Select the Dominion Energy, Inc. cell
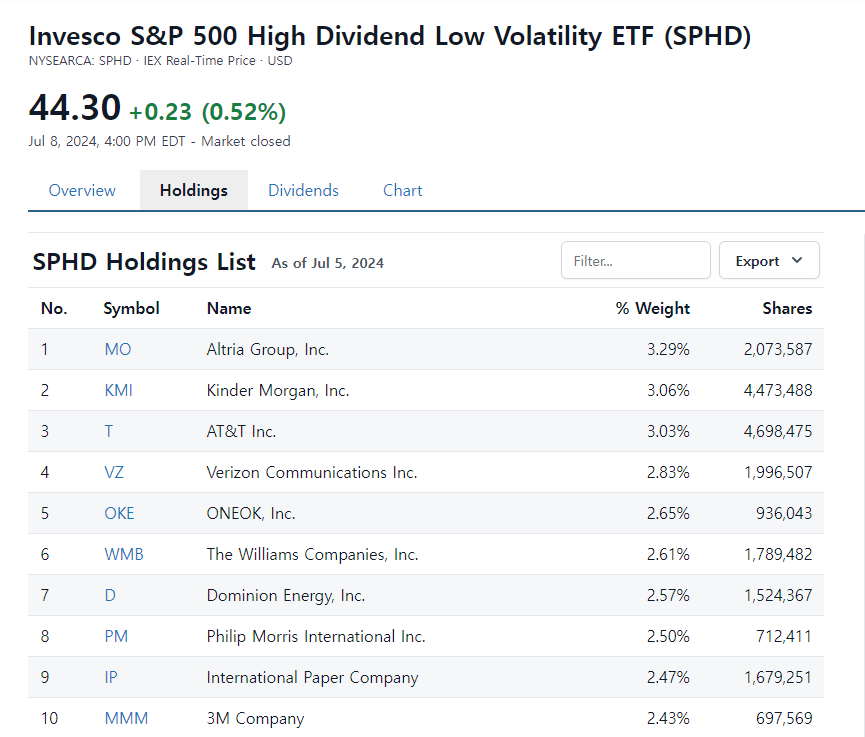The height and width of the screenshot is (737, 865). point(286,595)
